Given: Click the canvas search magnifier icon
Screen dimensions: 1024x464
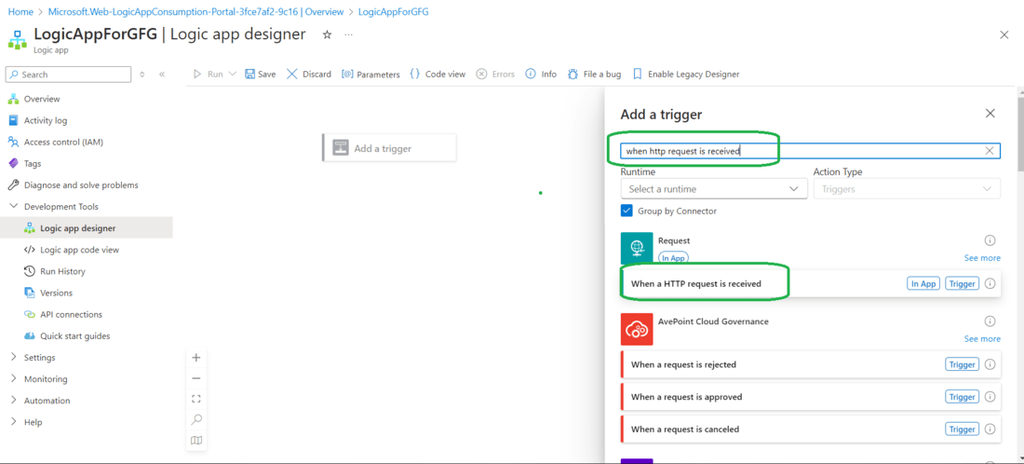Looking at the screenshot, I should pos(196,420).
